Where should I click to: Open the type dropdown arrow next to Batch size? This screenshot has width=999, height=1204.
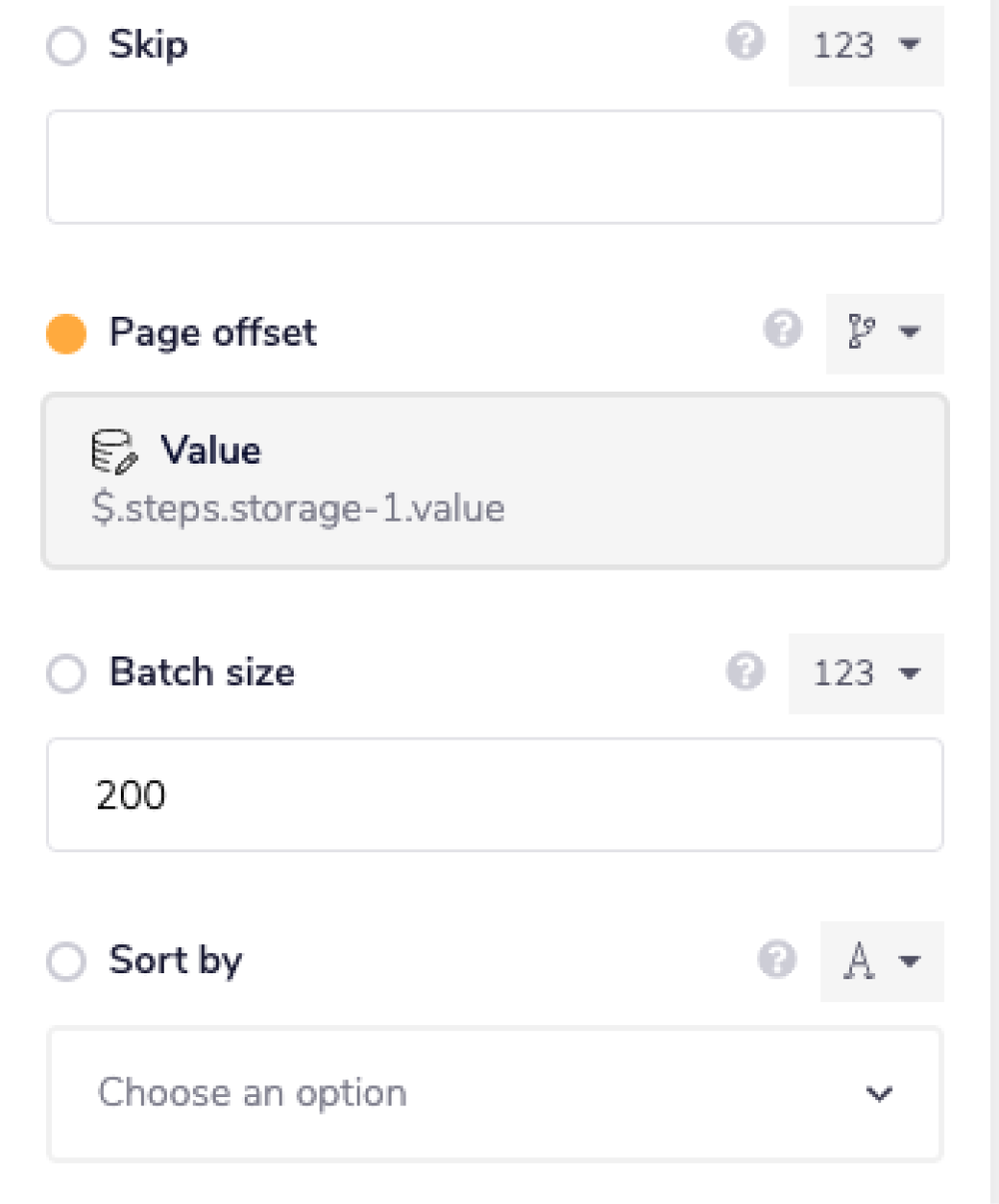point(907,673)
